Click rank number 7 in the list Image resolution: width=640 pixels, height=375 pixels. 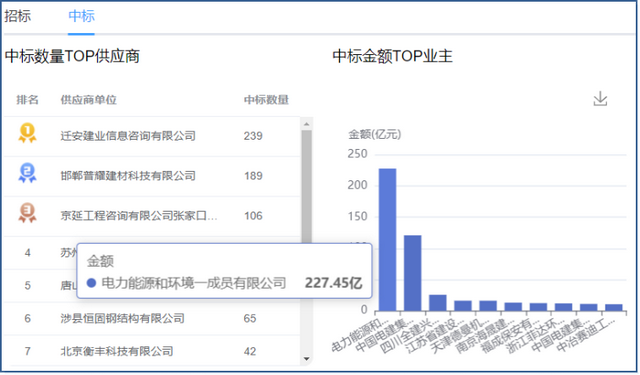[x=27, y=351]
